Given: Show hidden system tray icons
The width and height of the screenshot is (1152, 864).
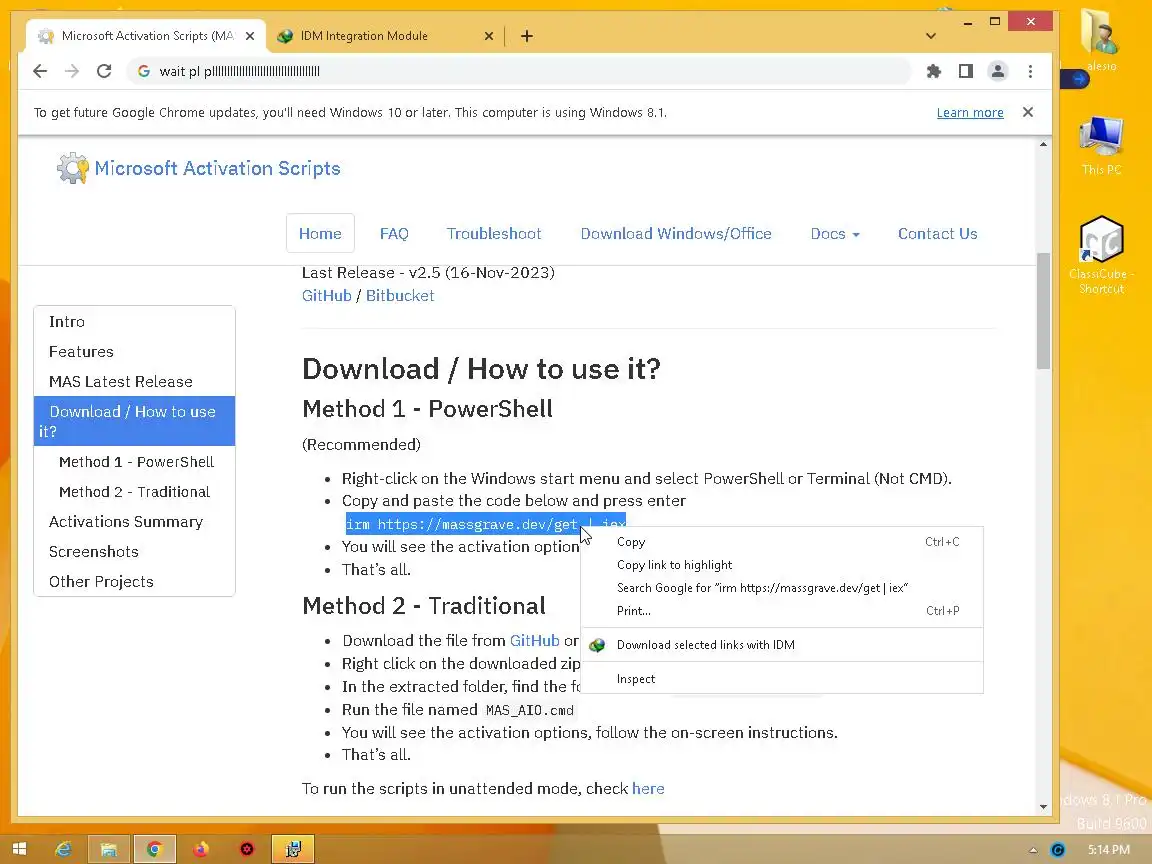Looking at the screenshot, I should point(1033,850).
